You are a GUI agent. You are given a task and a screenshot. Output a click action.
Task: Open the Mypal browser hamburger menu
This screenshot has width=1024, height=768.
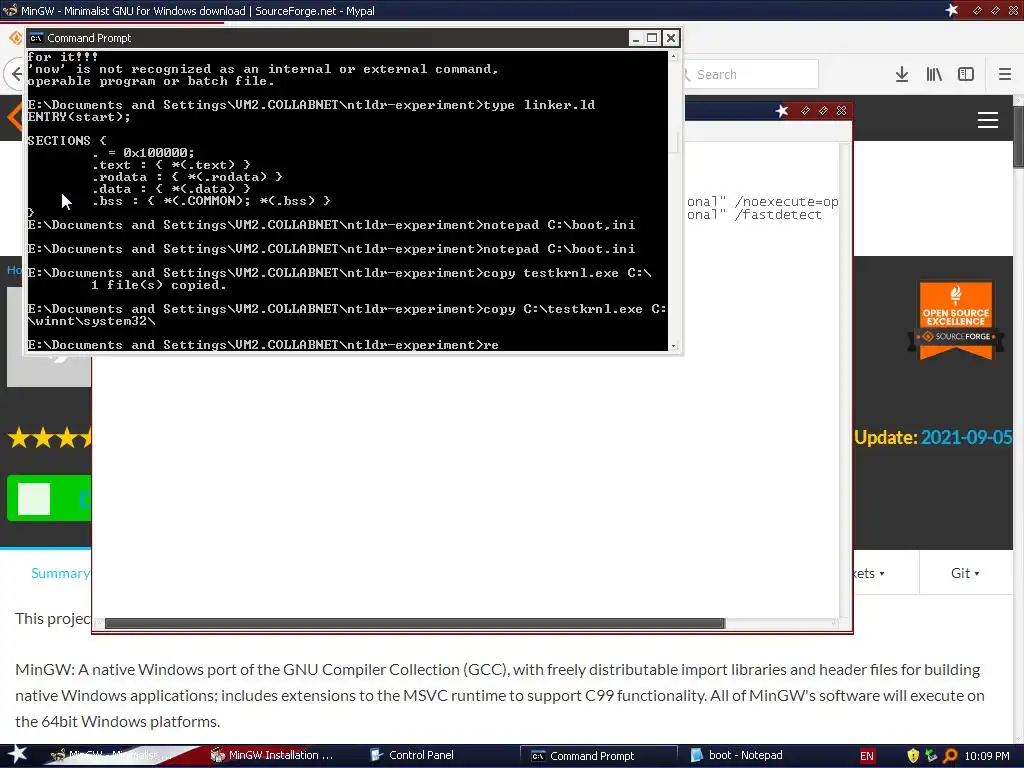(x=1005, y=74)
